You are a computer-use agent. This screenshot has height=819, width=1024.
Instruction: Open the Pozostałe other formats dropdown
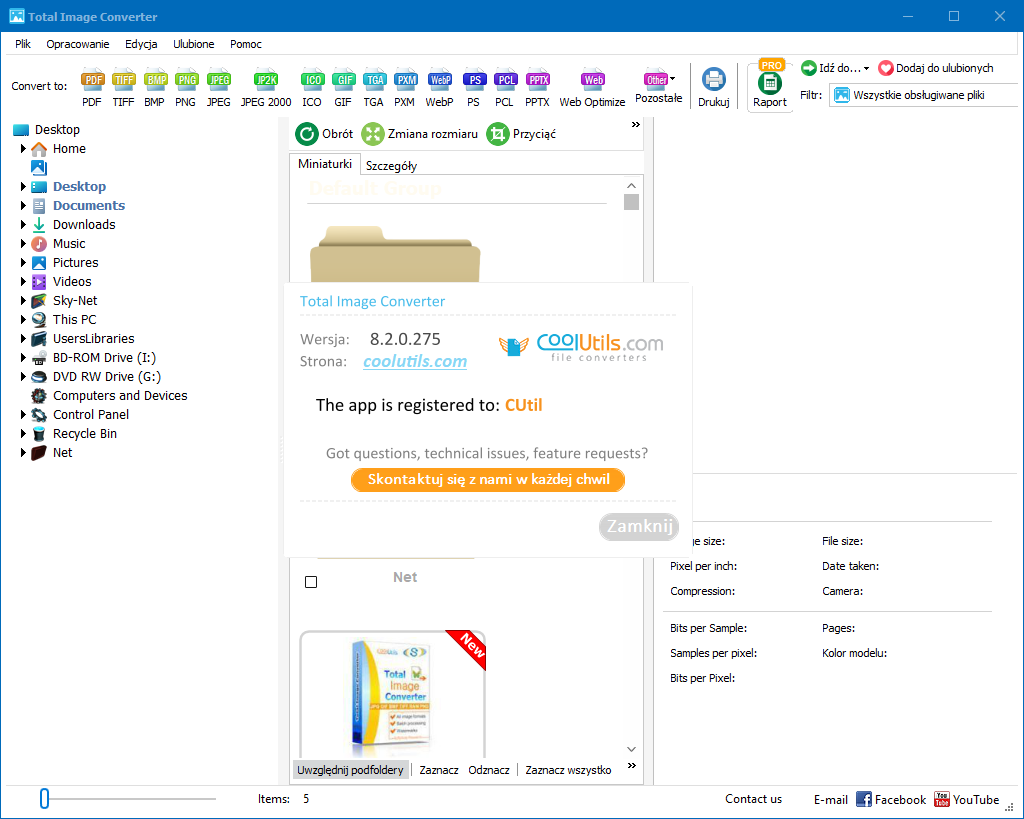[x=659, y=86]
